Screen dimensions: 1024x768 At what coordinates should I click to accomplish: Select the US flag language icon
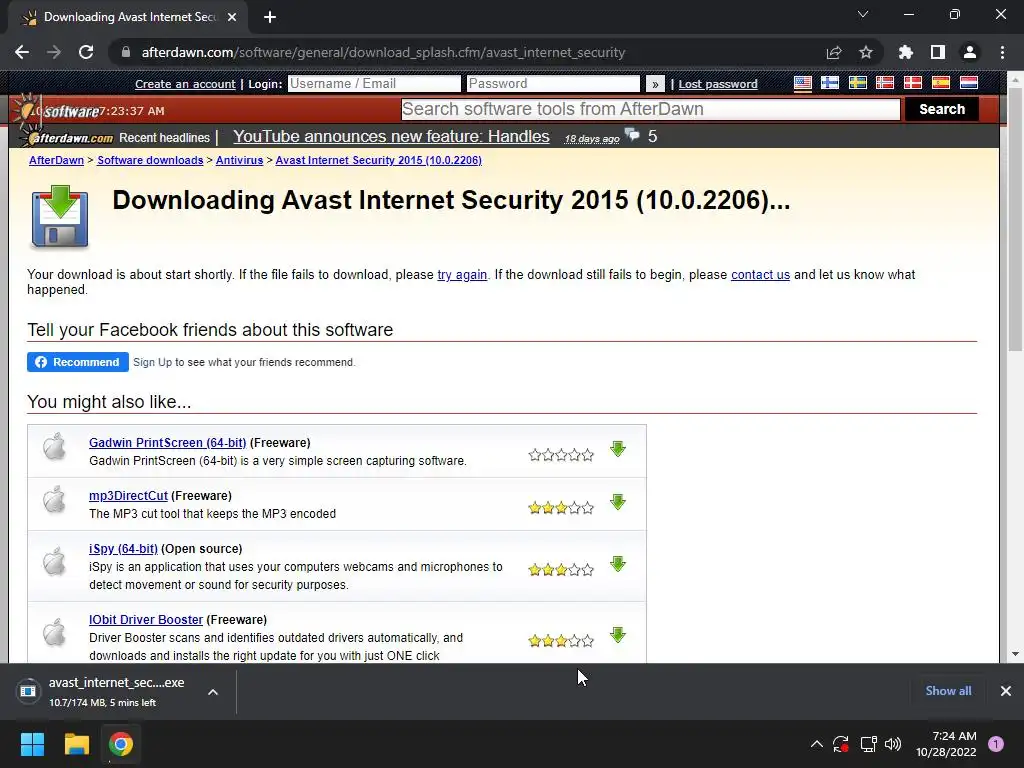coord(803,83)
